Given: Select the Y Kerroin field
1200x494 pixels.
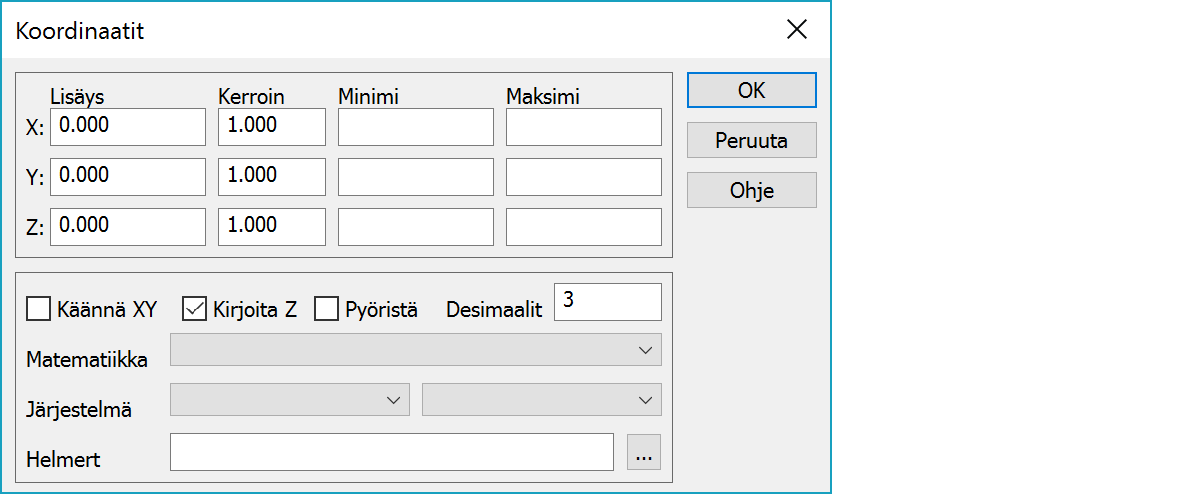Looking at the screenshot, I should point(272,177).
